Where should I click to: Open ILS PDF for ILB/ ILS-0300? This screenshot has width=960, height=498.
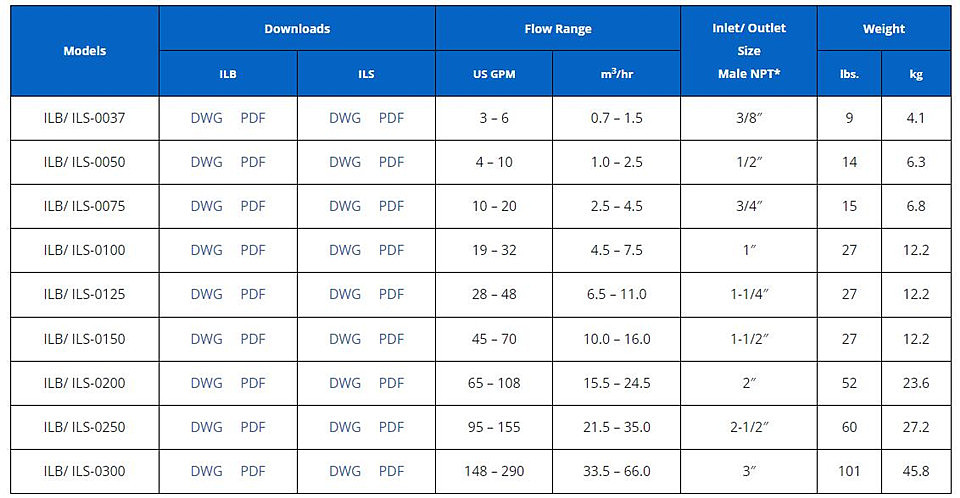[391, 471]
